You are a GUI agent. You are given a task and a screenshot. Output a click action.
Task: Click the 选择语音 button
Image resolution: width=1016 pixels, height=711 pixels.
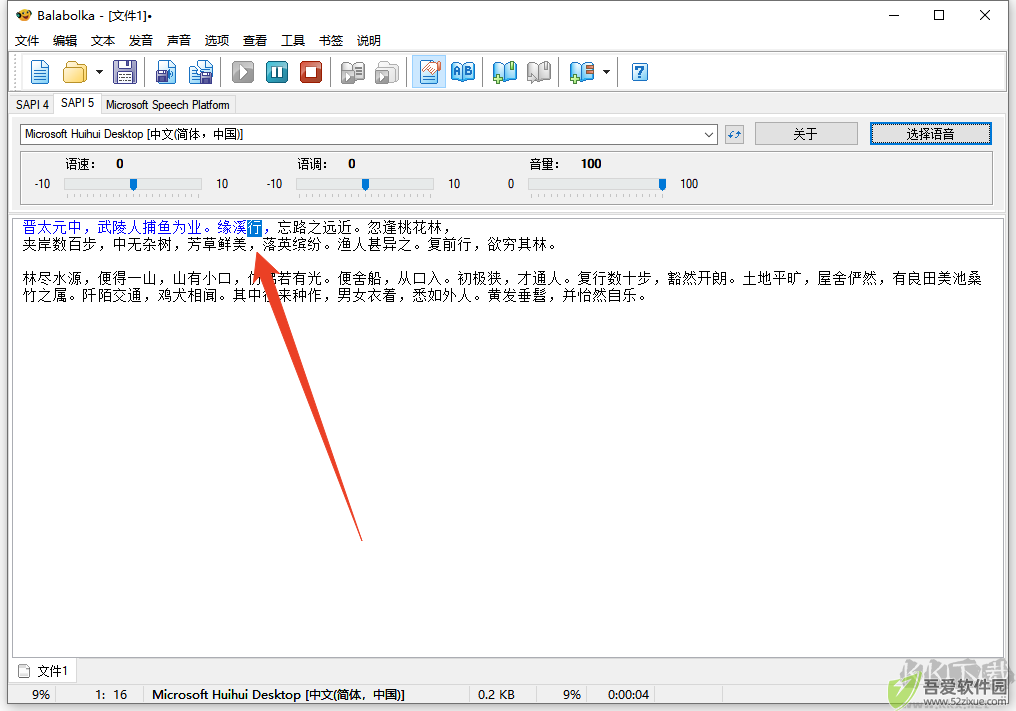[930, 134]
